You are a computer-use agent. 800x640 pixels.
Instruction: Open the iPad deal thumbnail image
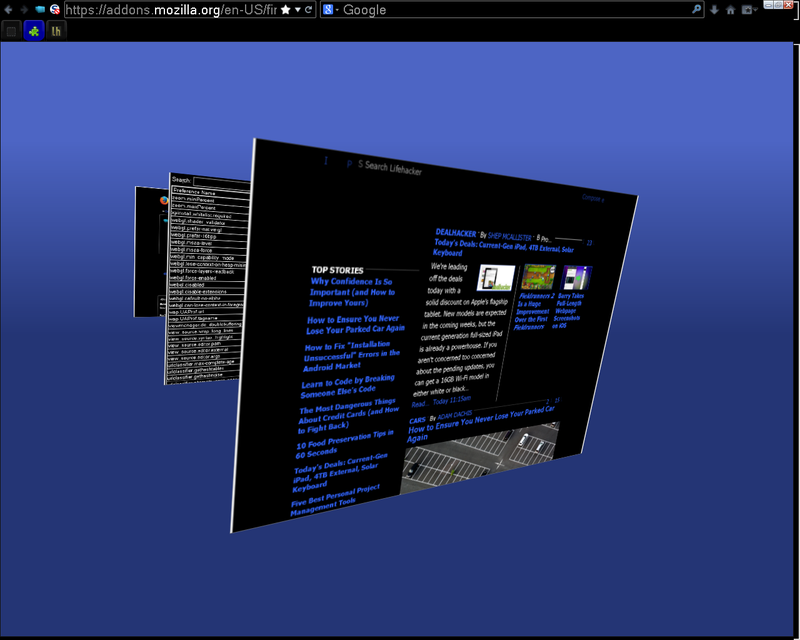coord(496,278)
